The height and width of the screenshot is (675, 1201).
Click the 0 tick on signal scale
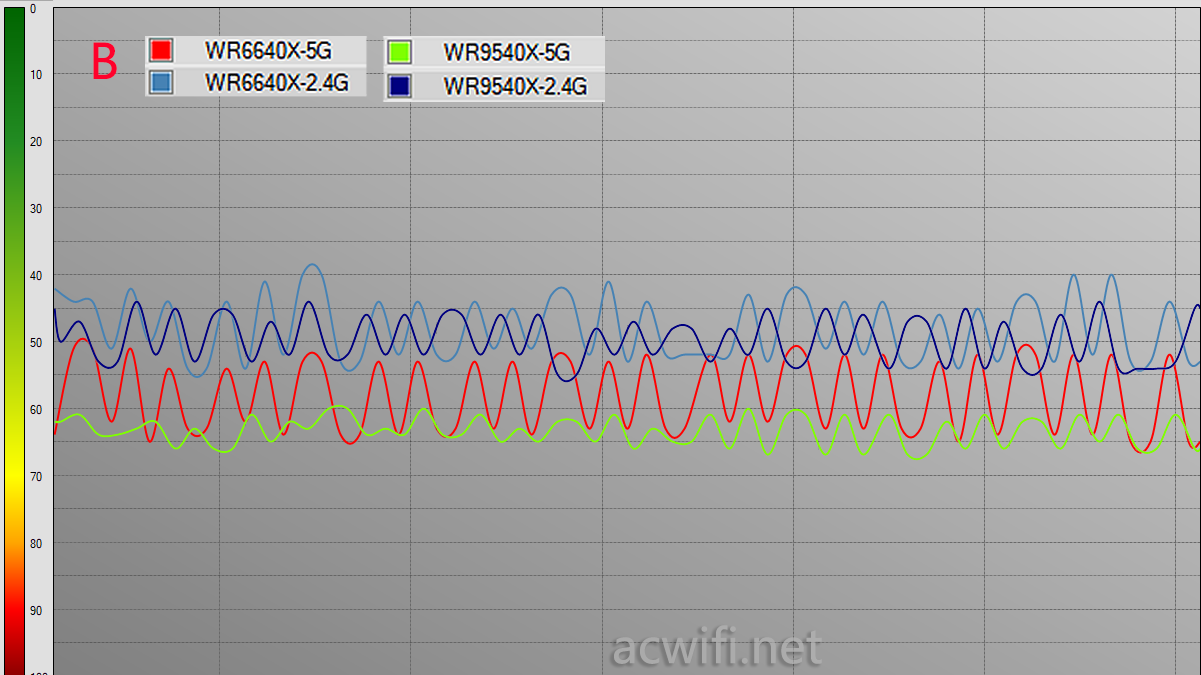tap(34, 9)
